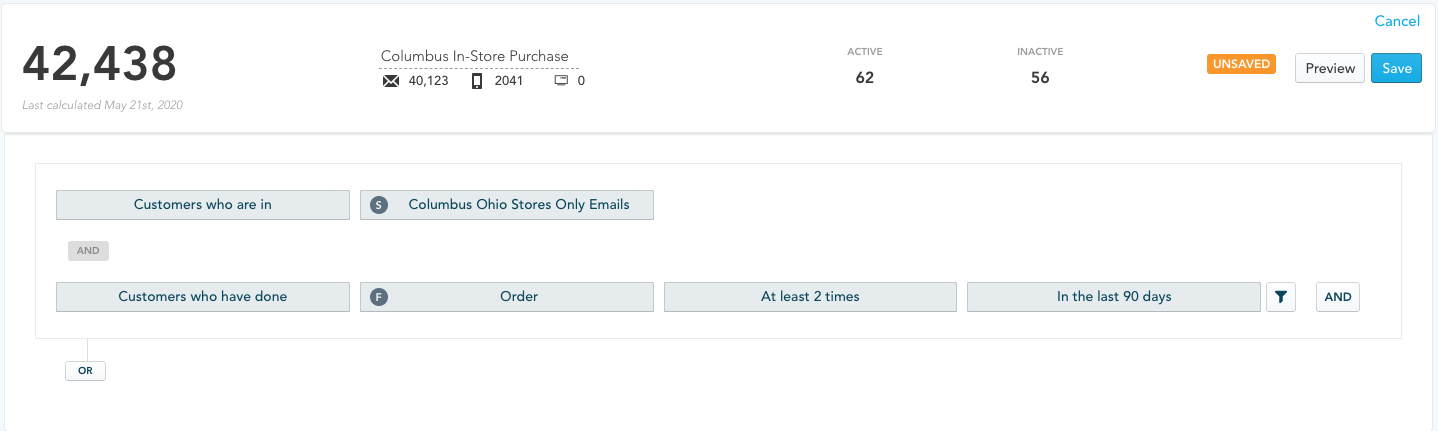Click the filter funnel icon
Image resolution: width=1438 pixels, height=431 pixels.
click(1280, 297)
